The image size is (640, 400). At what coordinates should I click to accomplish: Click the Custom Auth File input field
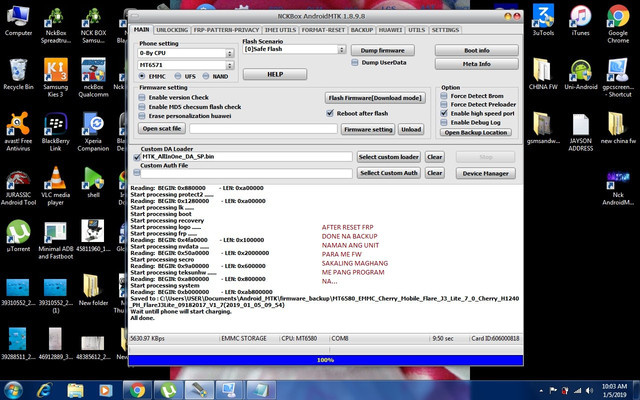(246, 173)
